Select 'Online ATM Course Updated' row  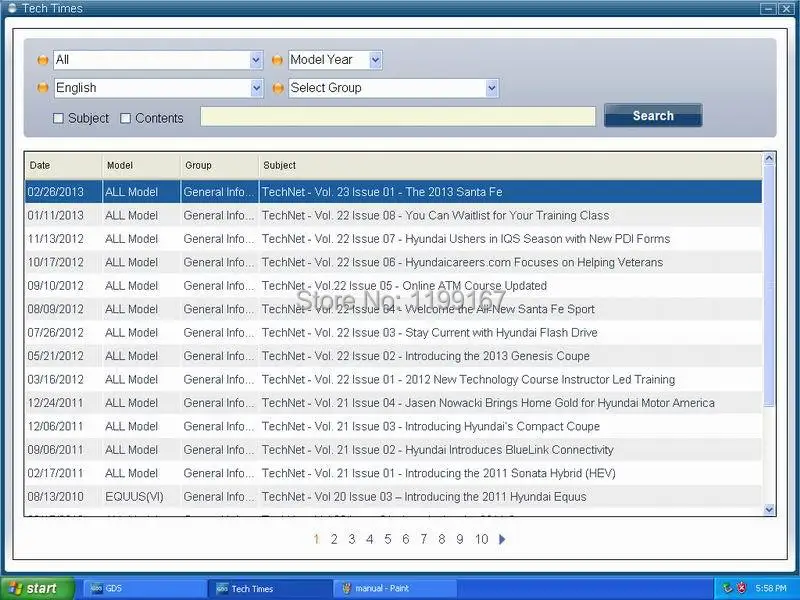pyautogui.click(x=393, y=286)
